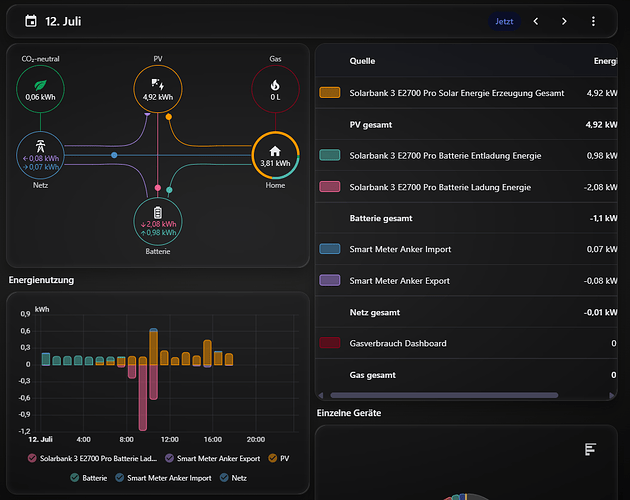Screen dimensions: 630x500
Task: Click dark red Gasverbrauch swatch
Action: (x=330, y=343)
